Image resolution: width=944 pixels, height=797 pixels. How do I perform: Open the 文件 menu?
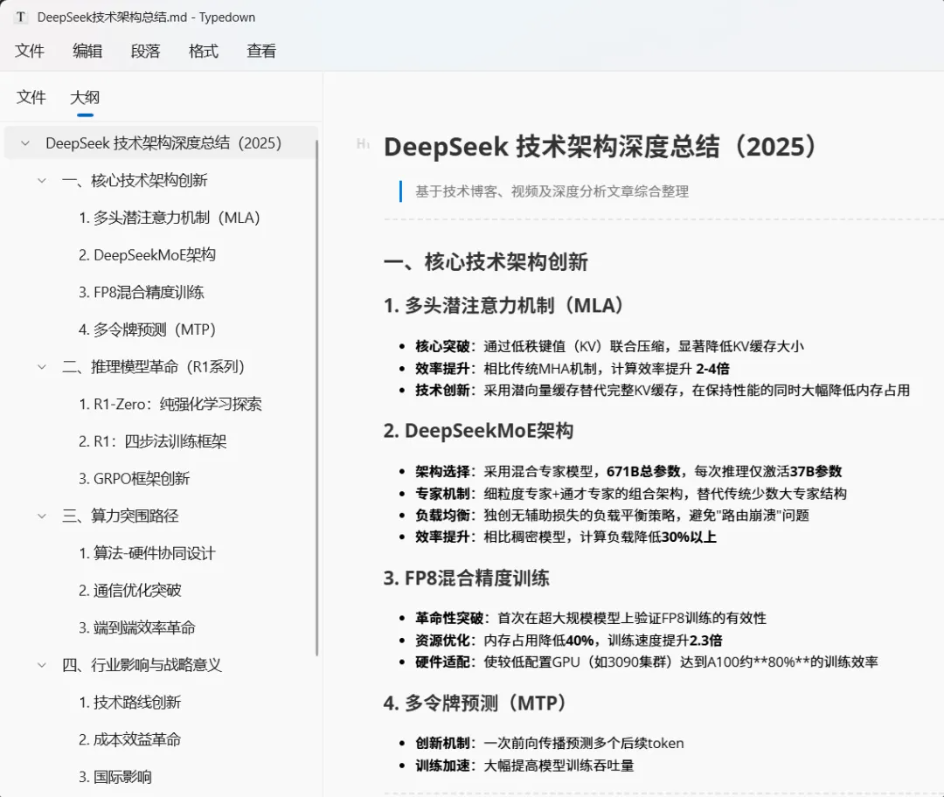pos(30,51)
